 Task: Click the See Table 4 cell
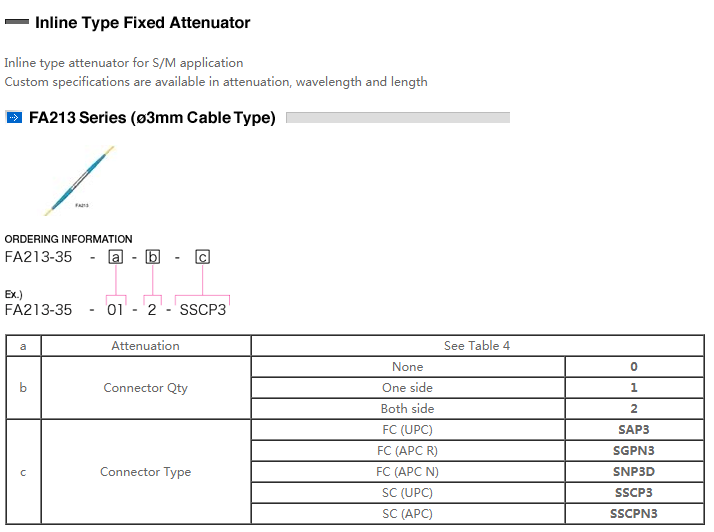pos(477,346)
